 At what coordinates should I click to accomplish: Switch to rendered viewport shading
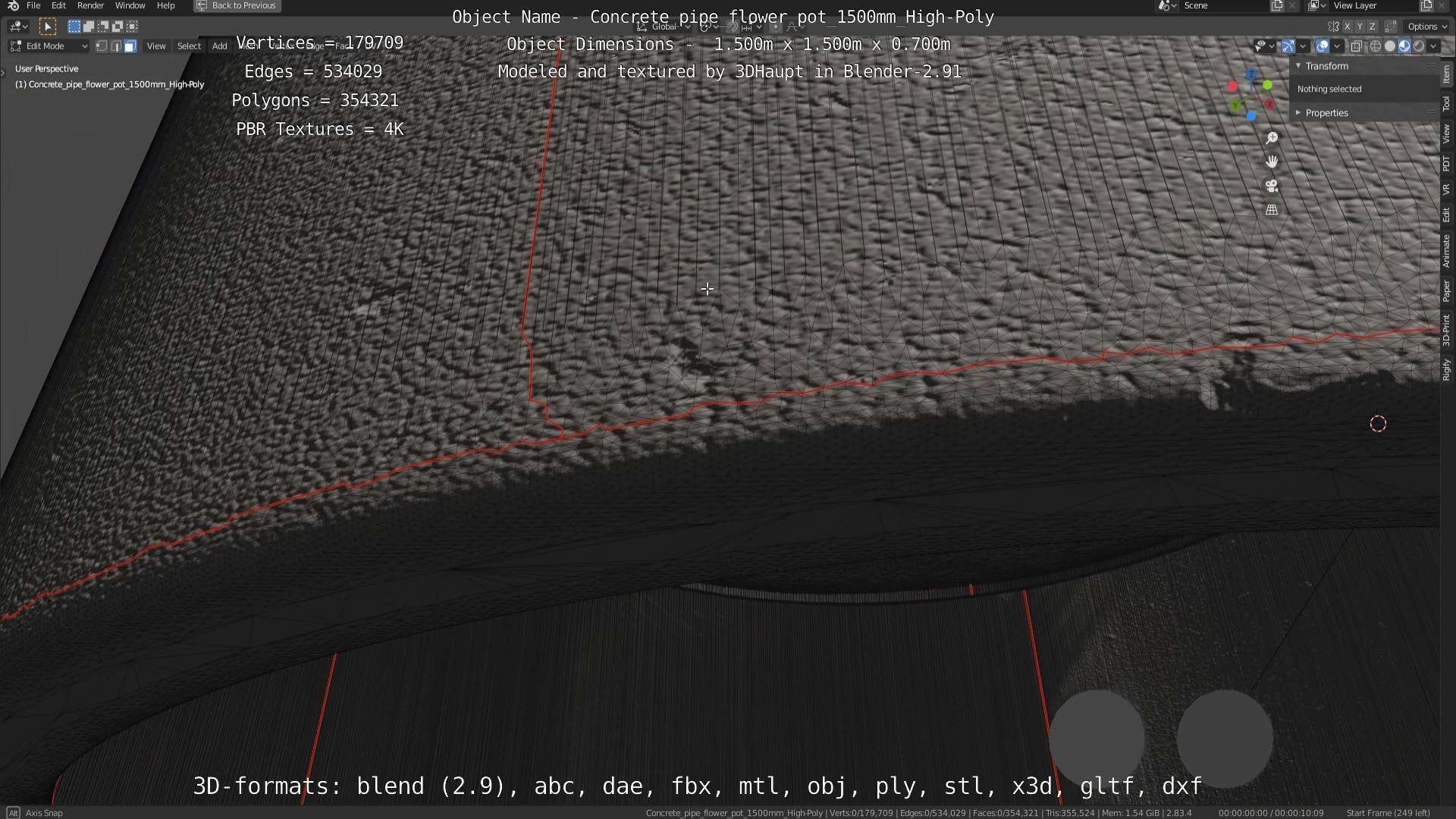[x=1419, y=46]
